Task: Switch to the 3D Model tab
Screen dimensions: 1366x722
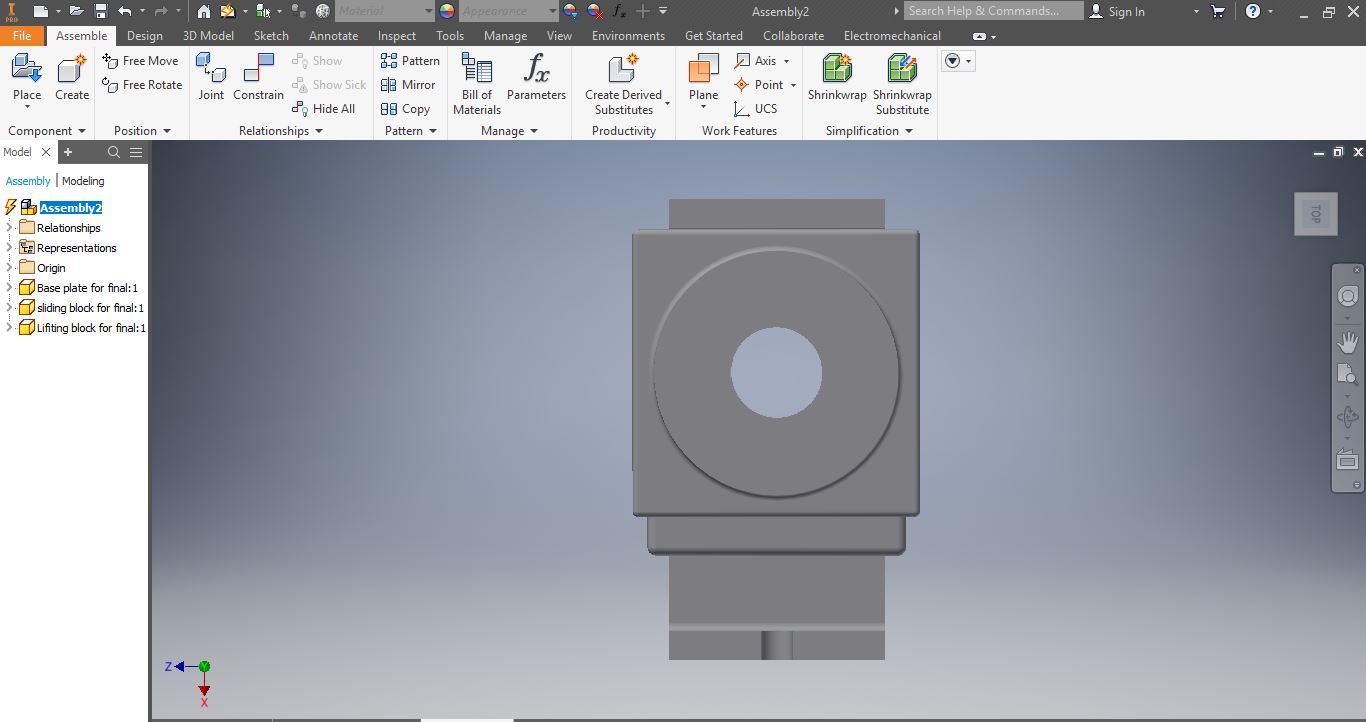Action: pos(208,35)
